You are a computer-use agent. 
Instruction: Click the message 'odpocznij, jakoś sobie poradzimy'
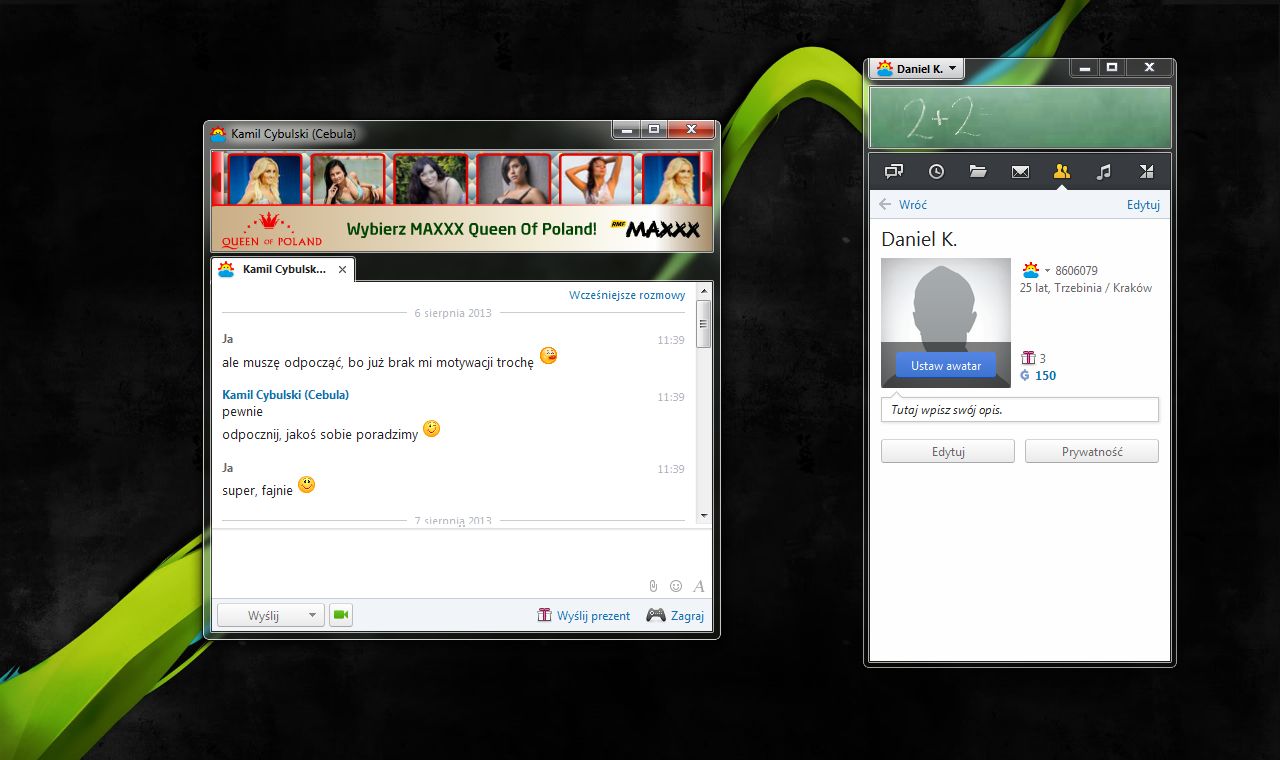point(320,435)
